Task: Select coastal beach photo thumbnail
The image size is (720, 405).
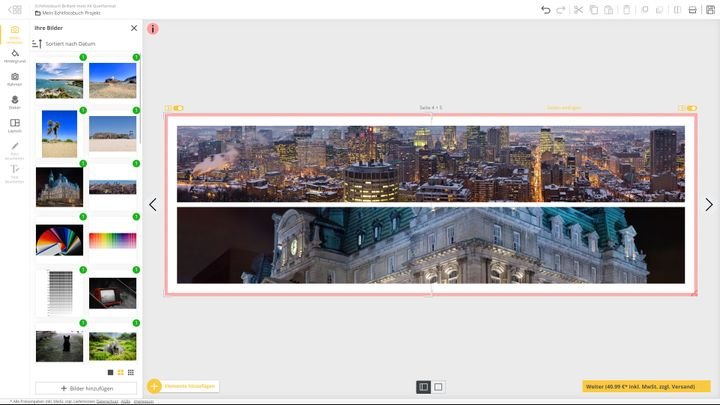Action: coord(60,80)
